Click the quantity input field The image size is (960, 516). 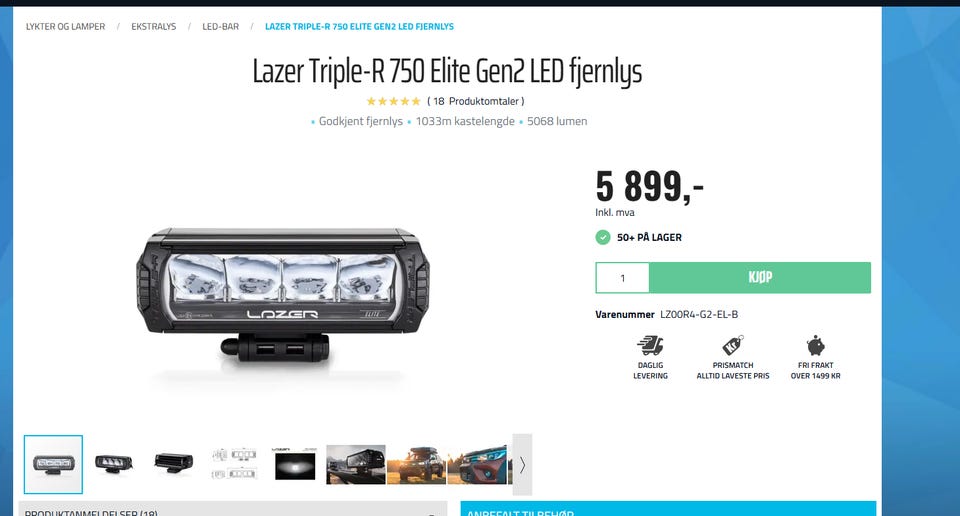point(623,278)
